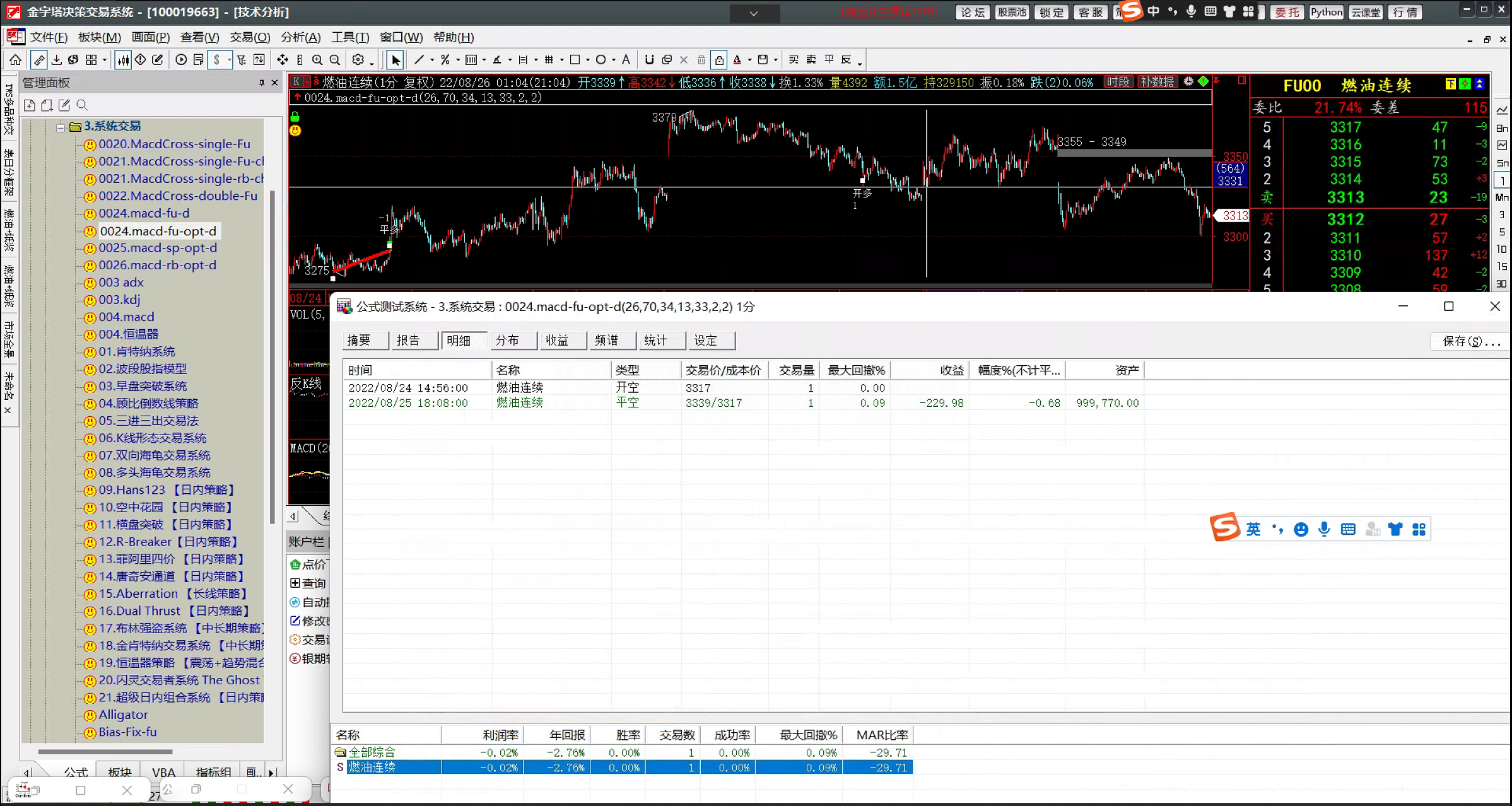Select the ellipse drawing tool

[601, 59]
